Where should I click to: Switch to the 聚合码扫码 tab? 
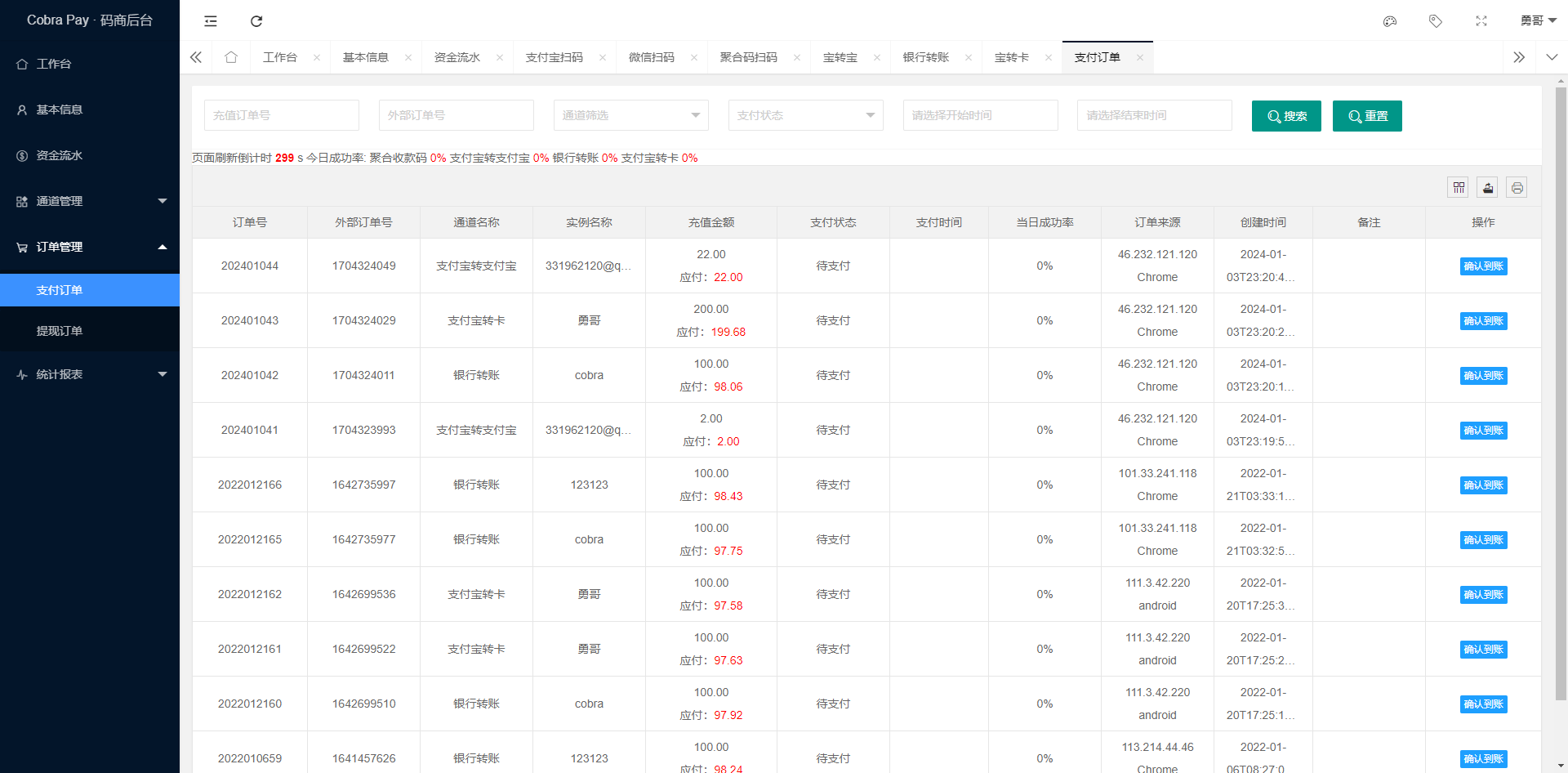coord(749,57)
